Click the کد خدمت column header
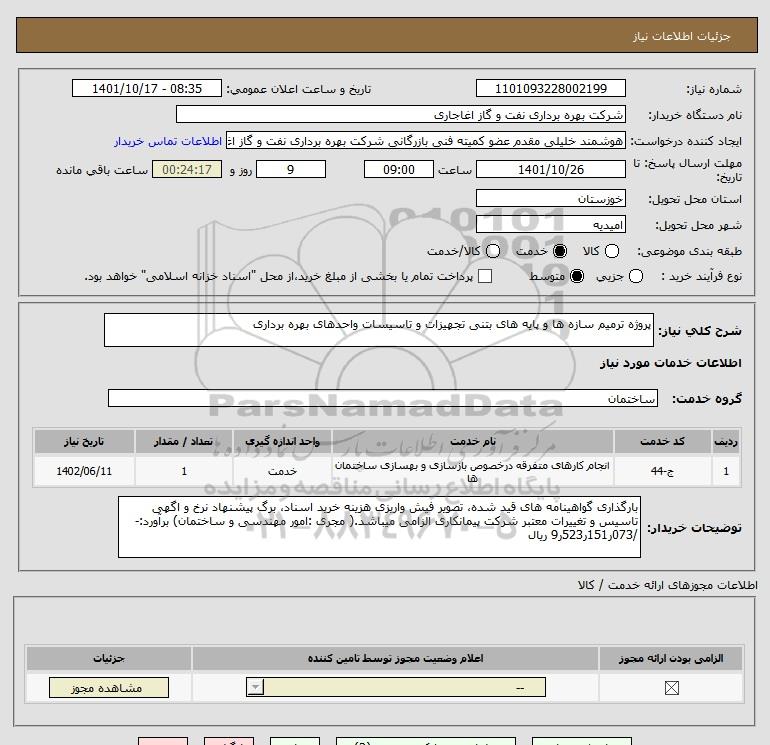Viewport: 770px width, 745px height. pos(662,441)
